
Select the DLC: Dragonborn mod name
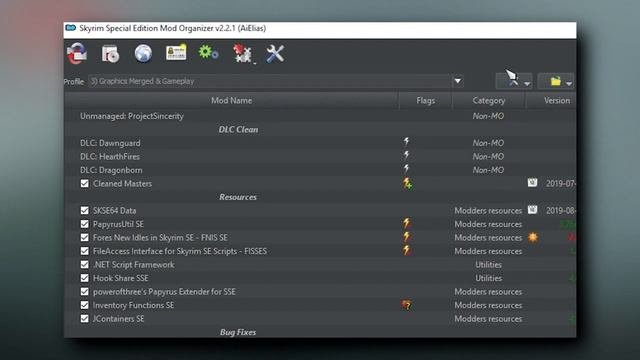[x=111, y=170]
